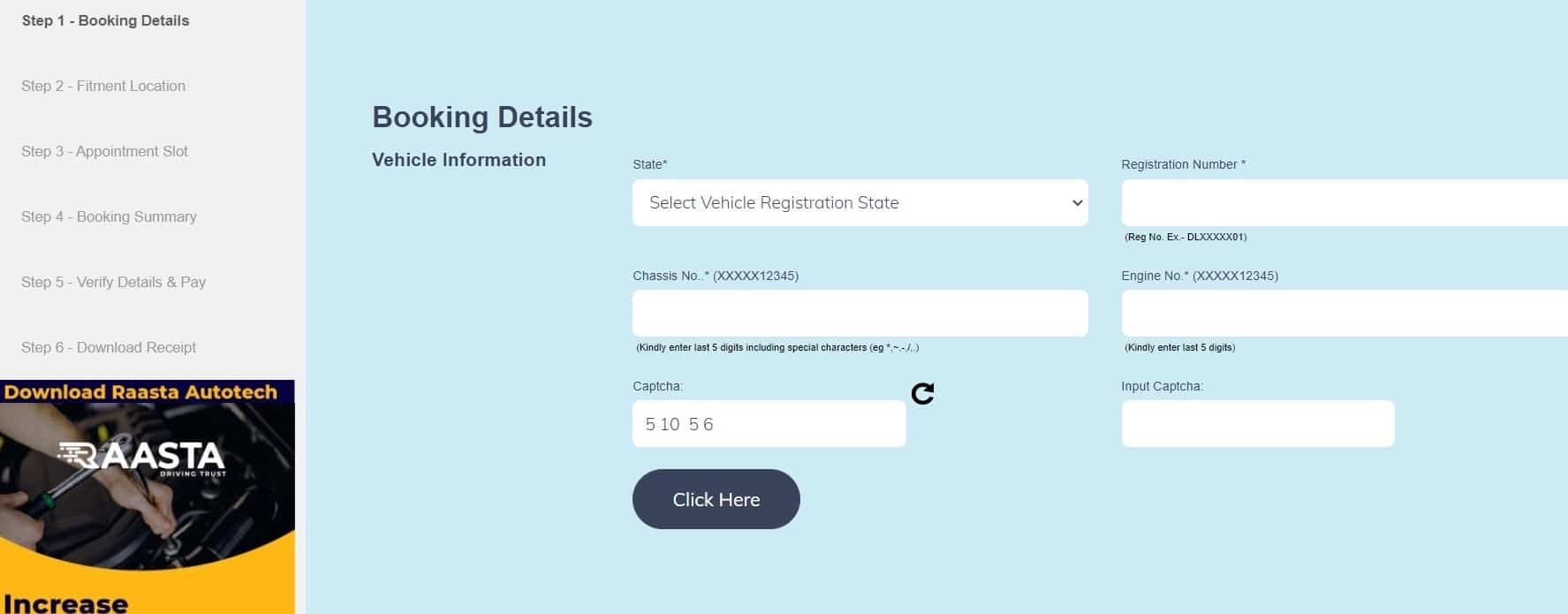
Task: Select Step 4 - Booking Summary
Action: (109, 216)
